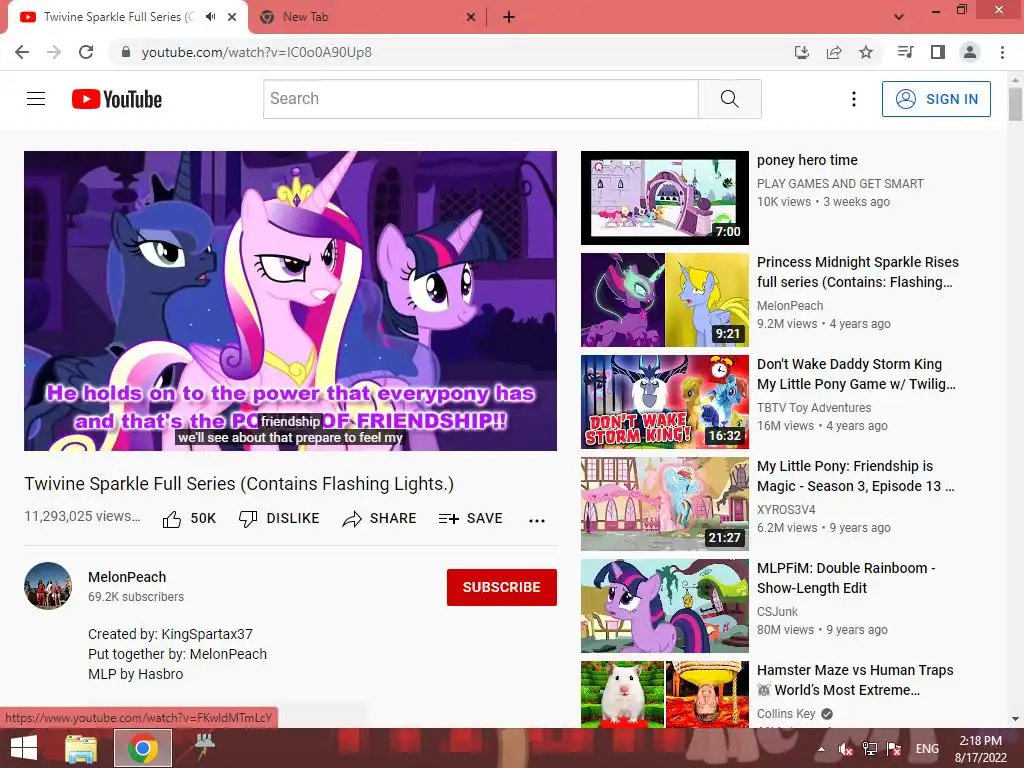
Task: Click the YouTube search box
Action: coord(481,99)
